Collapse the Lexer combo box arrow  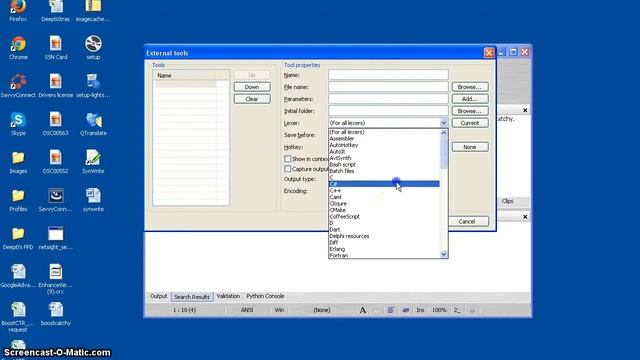point(444,123)
